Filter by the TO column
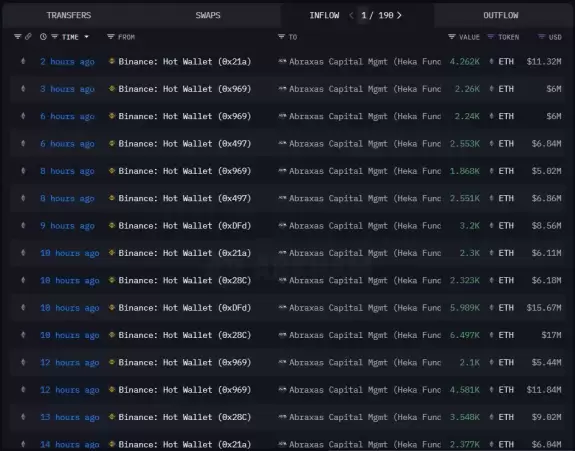Viewport: 575px width, 451px height. click(x=281, y=37)
